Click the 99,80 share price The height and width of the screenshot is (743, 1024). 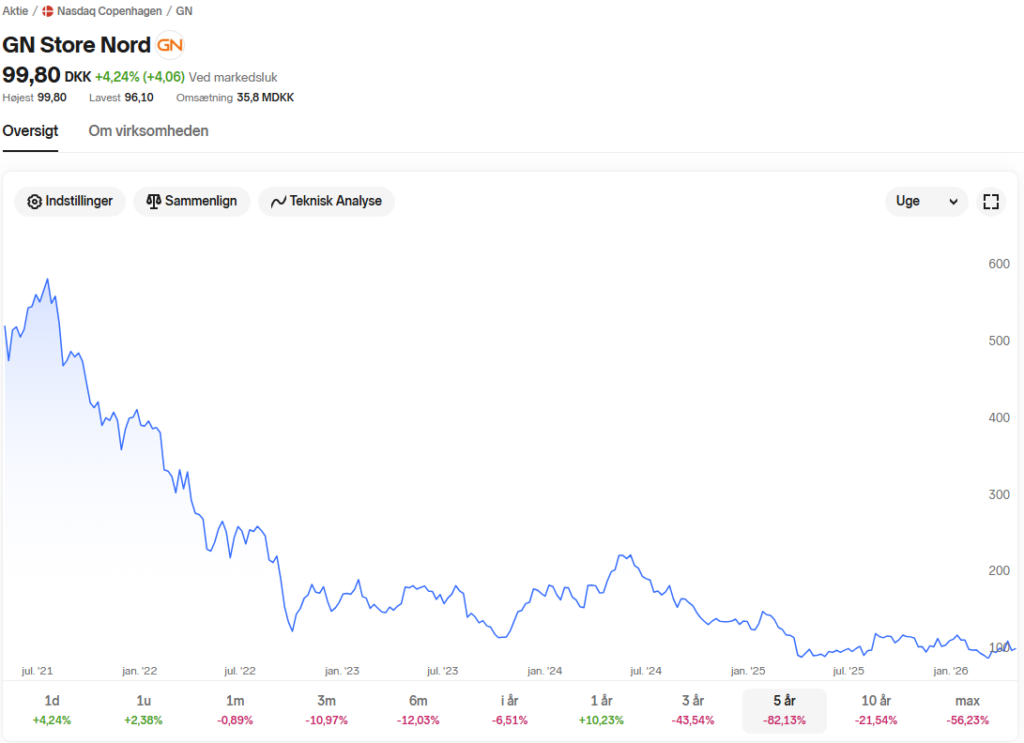pos(31,75)
